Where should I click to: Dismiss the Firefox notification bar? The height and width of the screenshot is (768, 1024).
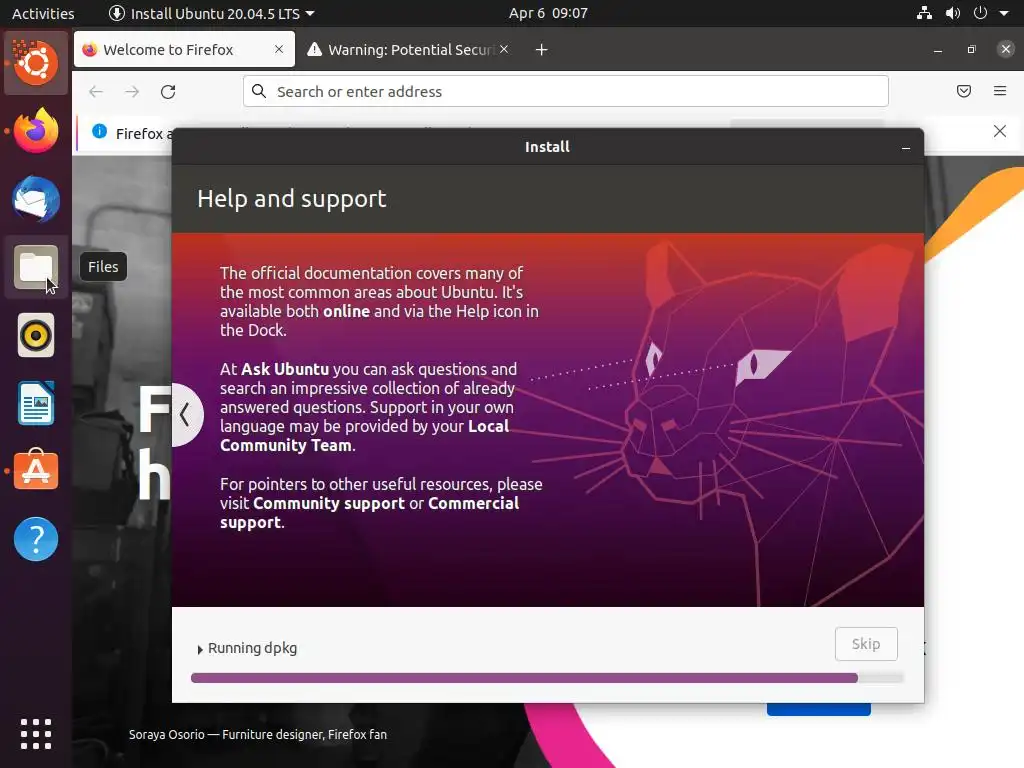[x=1000, y=131]
